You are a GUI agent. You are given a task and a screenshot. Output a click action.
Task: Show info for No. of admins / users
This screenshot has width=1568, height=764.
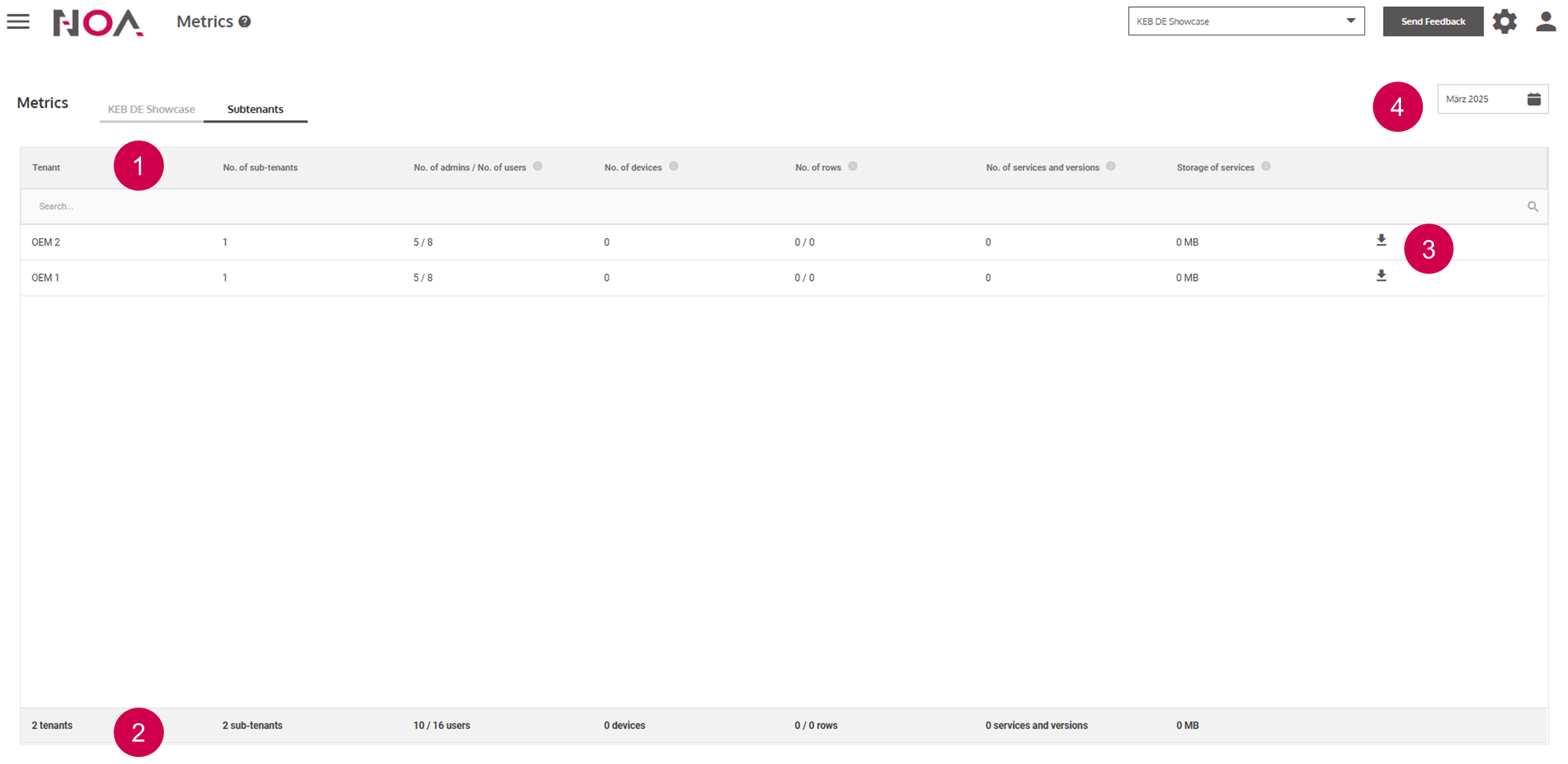538,166
